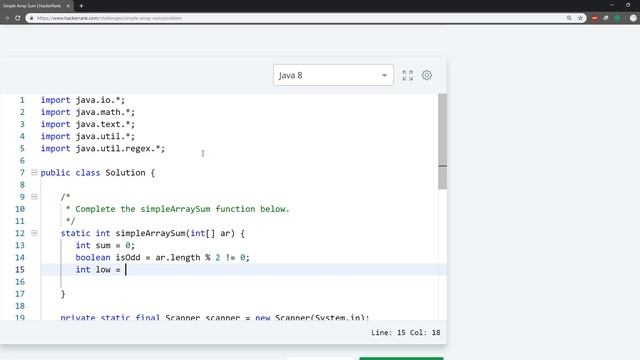This screenshot has width=640, height=360.
Task: Open the zoom magnifier icon in address bar
Action: [569, 18]
